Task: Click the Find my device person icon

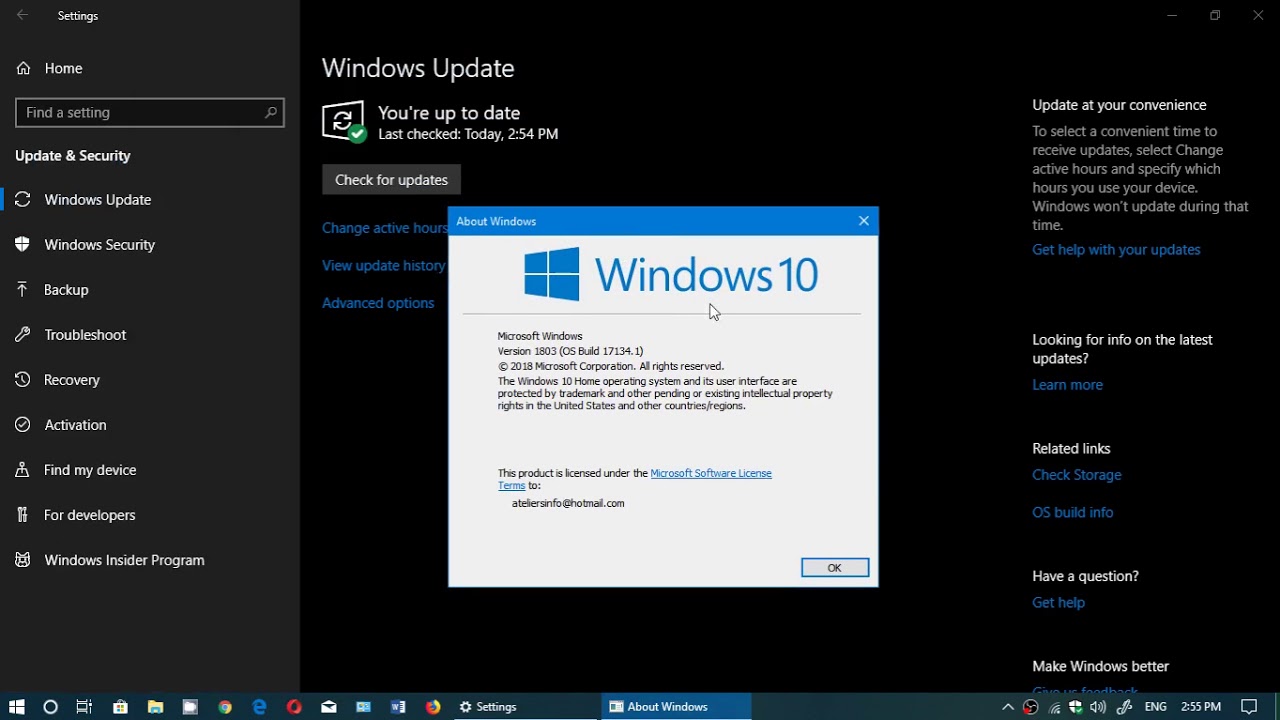Action: click(23, 470)
